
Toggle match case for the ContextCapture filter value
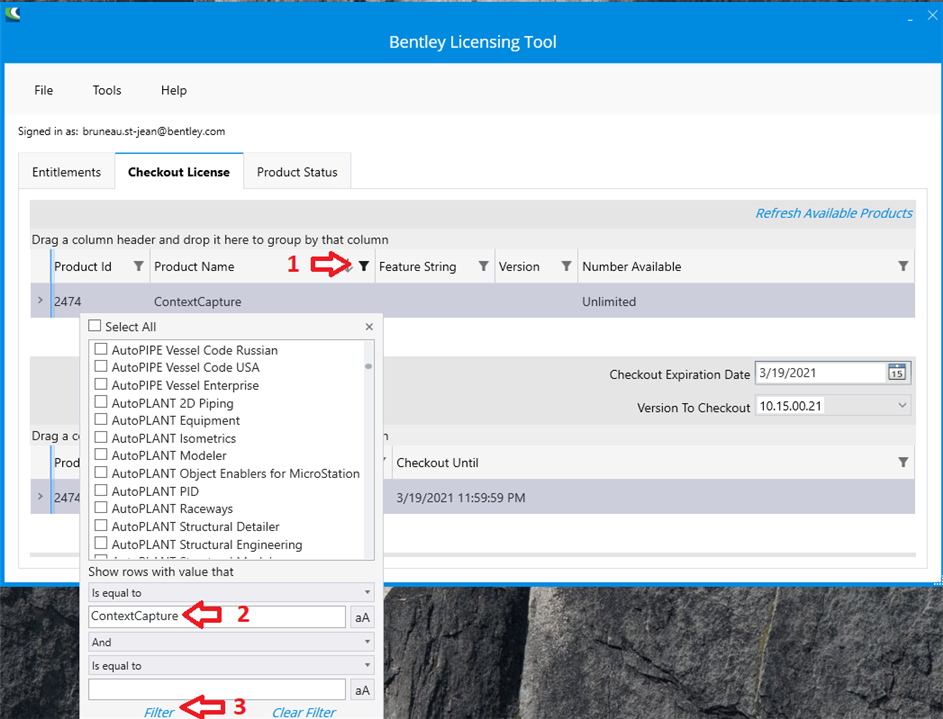[362, 617]
